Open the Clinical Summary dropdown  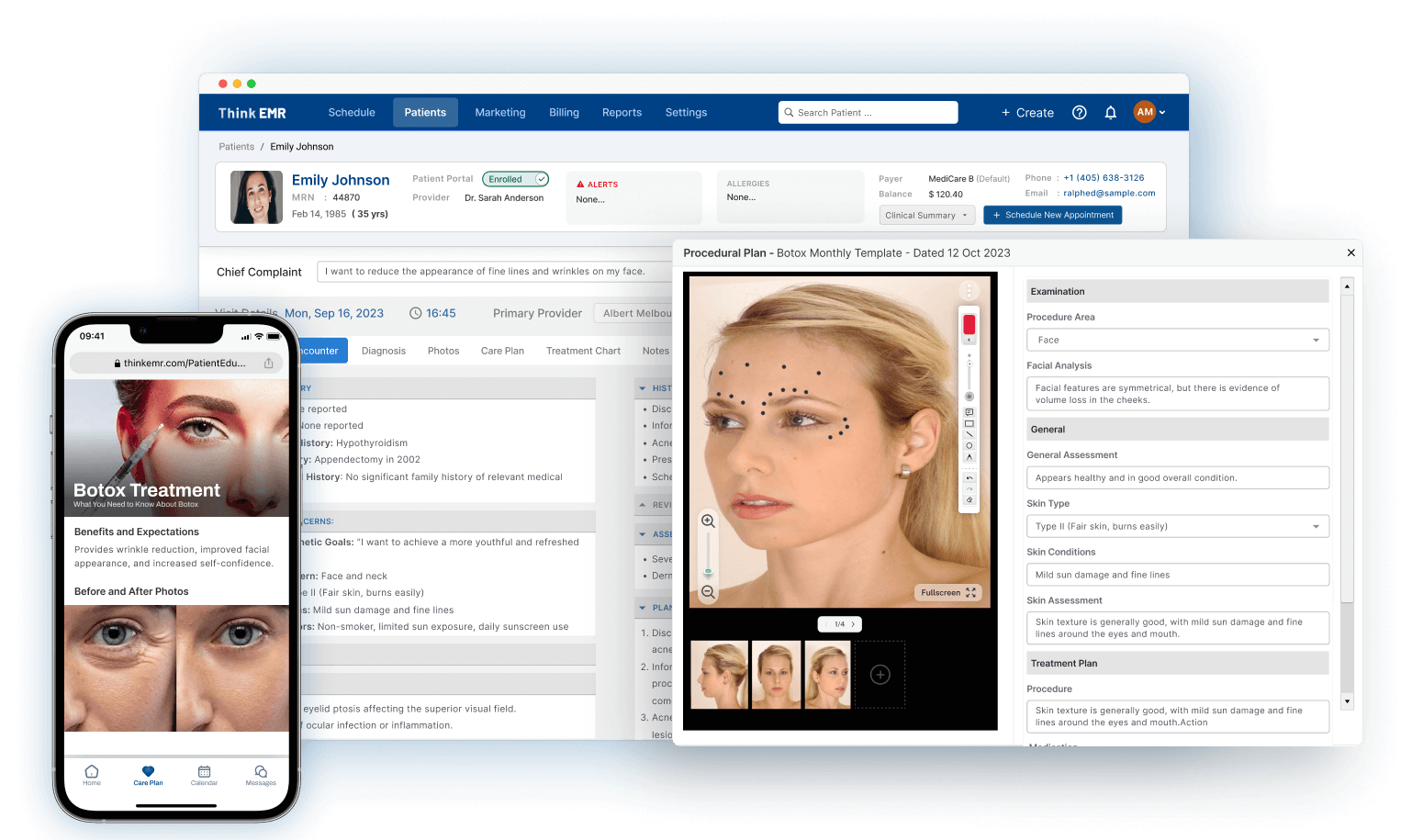pos(926,215)
